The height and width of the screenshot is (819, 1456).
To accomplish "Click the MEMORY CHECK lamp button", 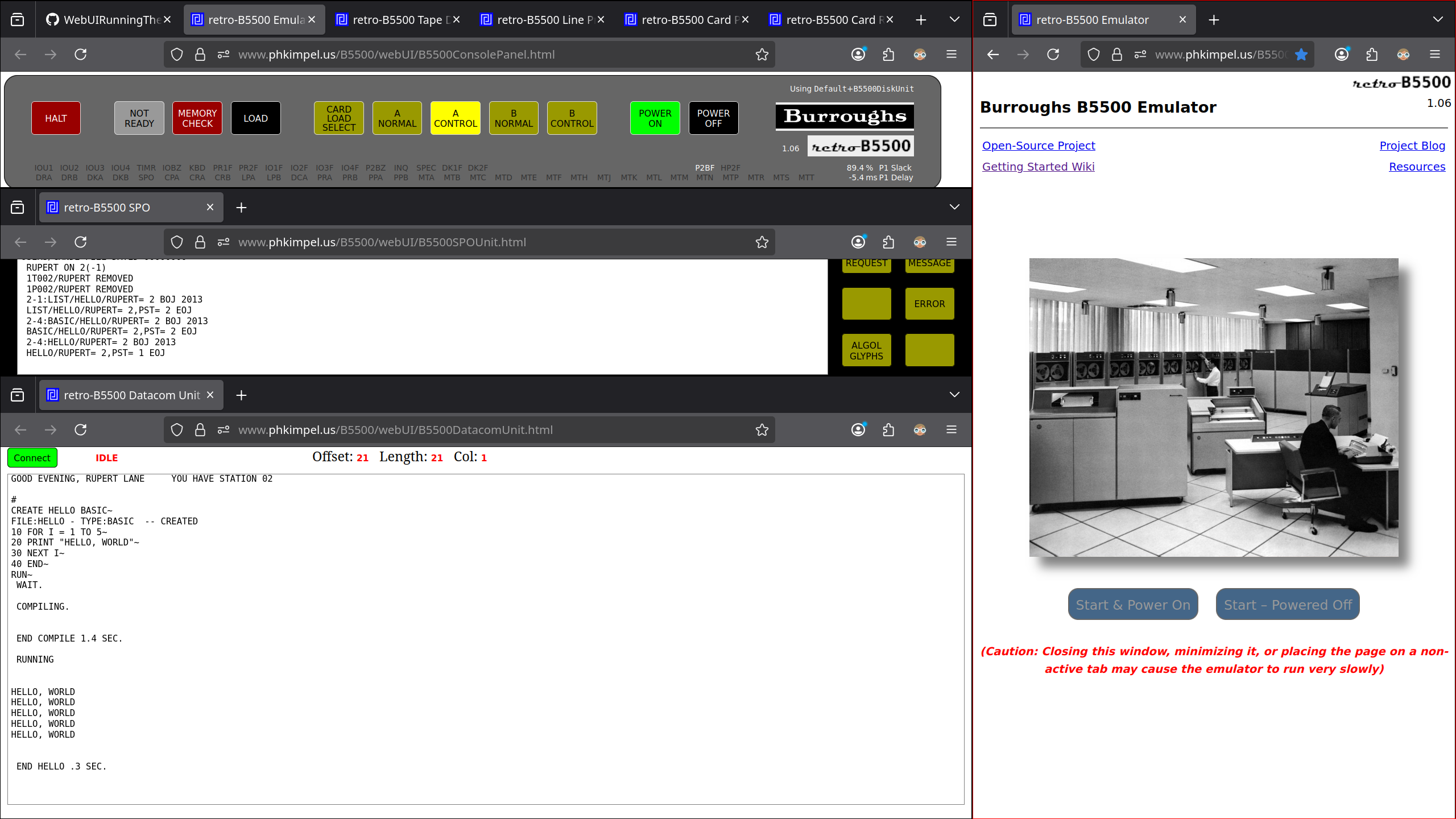I will click(x=197, y=118).
